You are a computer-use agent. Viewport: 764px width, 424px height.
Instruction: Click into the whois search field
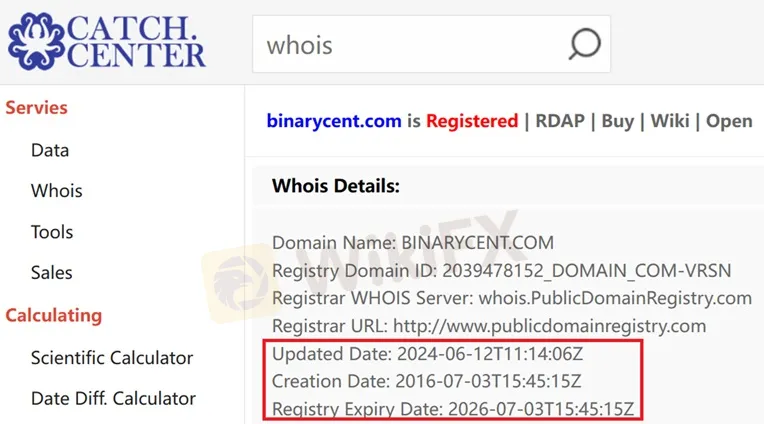click(x=431, y=44)
